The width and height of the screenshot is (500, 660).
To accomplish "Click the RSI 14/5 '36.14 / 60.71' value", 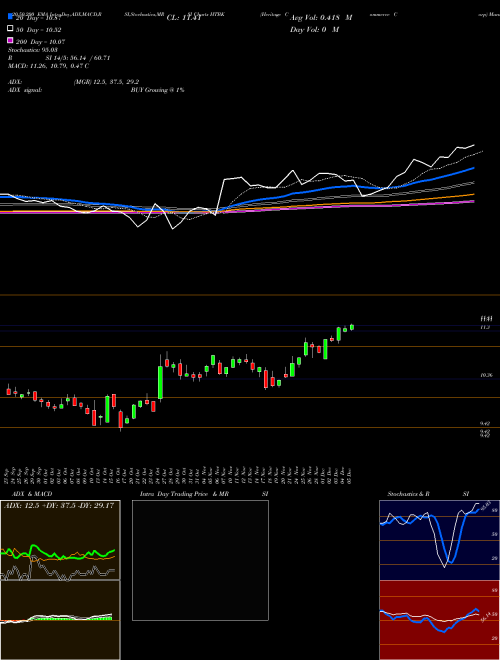I will click(91, 58).
